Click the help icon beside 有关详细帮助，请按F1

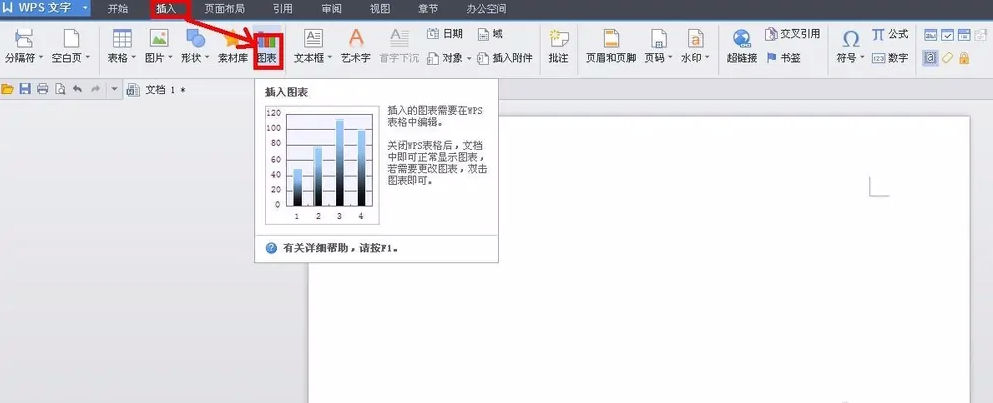coord(271,248)
